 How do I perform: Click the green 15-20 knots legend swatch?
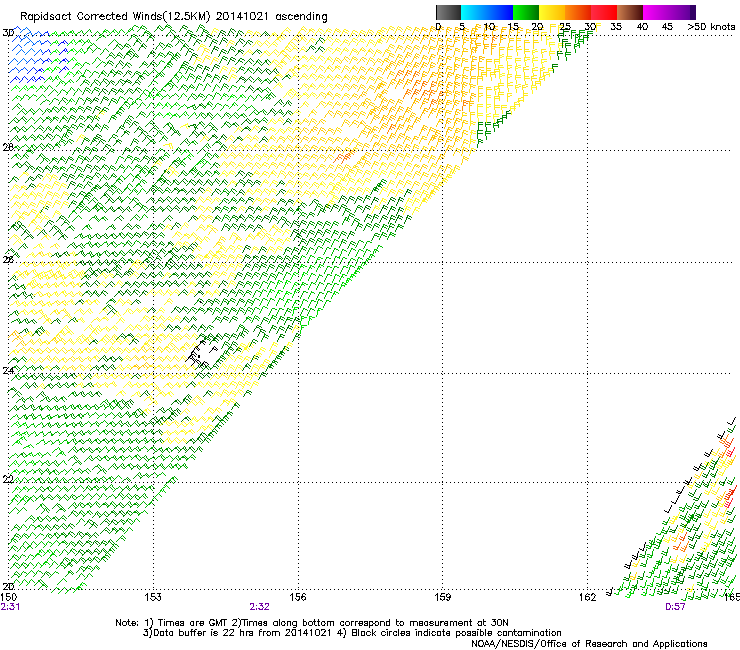click(526, 12)
